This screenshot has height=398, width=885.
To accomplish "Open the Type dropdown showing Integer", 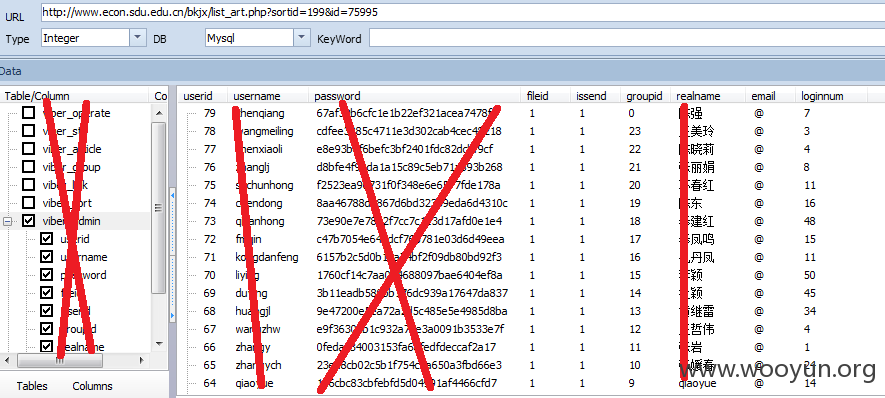I will tap(138, 38).
